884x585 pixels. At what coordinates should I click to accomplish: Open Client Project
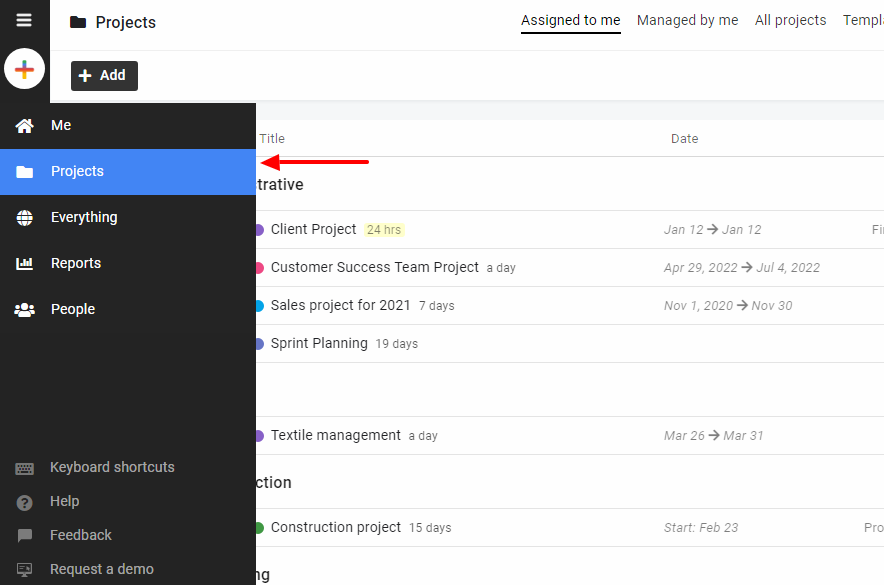coord(313,229)
